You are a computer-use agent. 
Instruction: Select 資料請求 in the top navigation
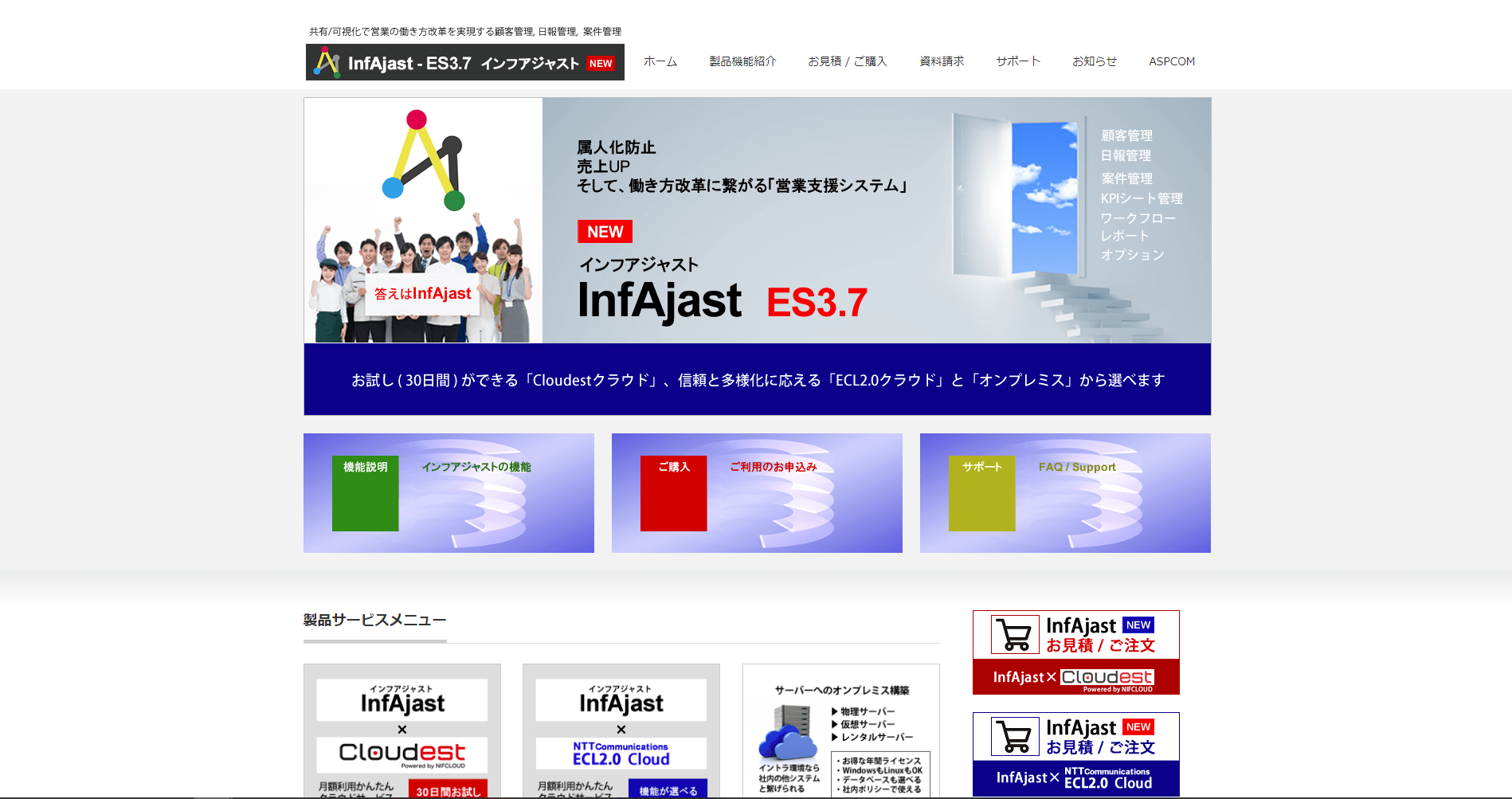(942, 61)
